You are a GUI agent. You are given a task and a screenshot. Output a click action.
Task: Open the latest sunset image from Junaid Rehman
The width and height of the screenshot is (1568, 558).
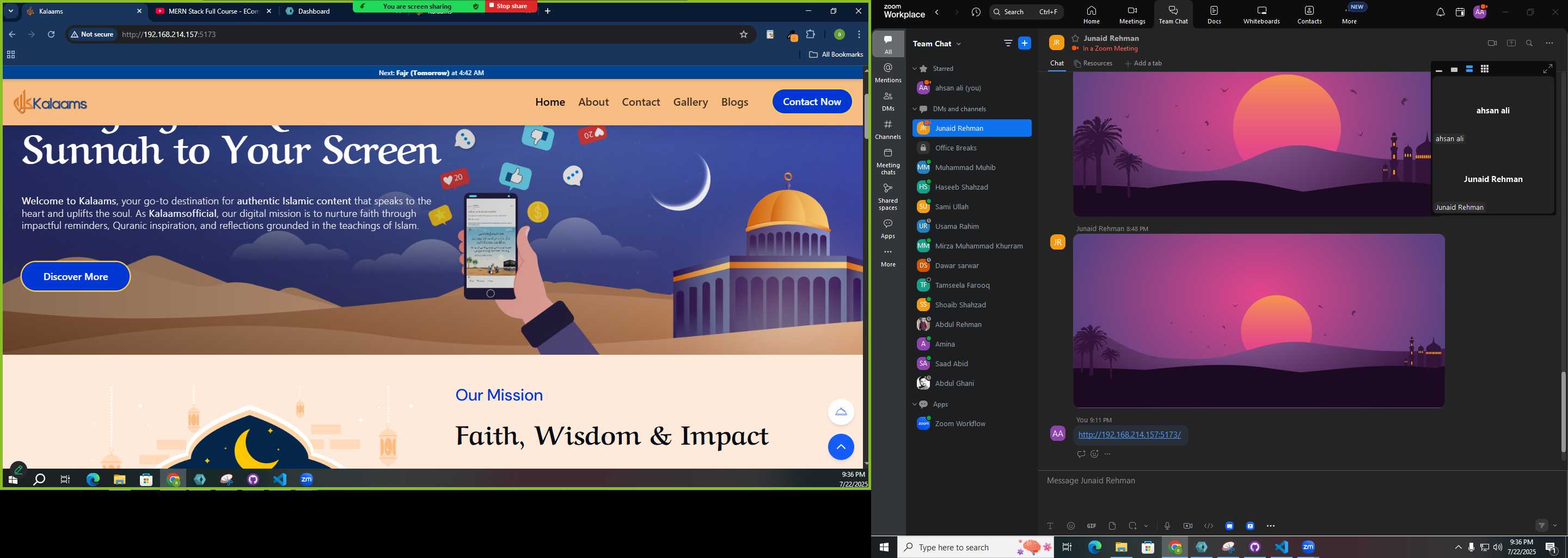point(1259,321)
